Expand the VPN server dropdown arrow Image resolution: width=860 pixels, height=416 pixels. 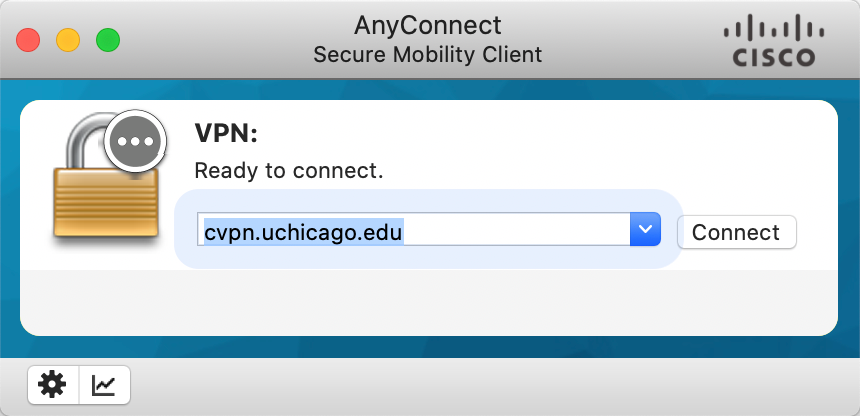[x=645, y=230]
